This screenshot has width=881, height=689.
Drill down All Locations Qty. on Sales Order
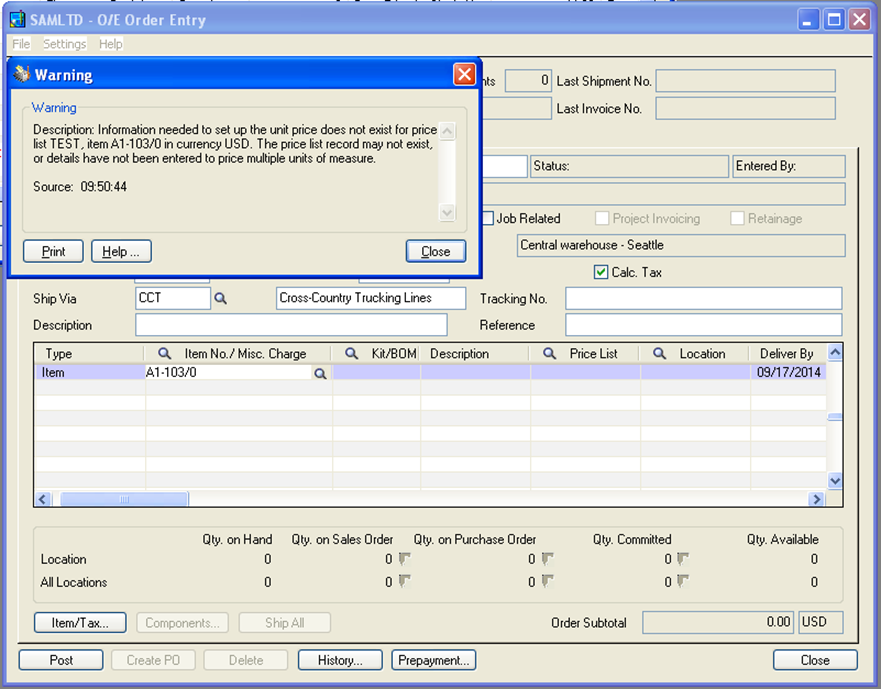tap(405, 581)
